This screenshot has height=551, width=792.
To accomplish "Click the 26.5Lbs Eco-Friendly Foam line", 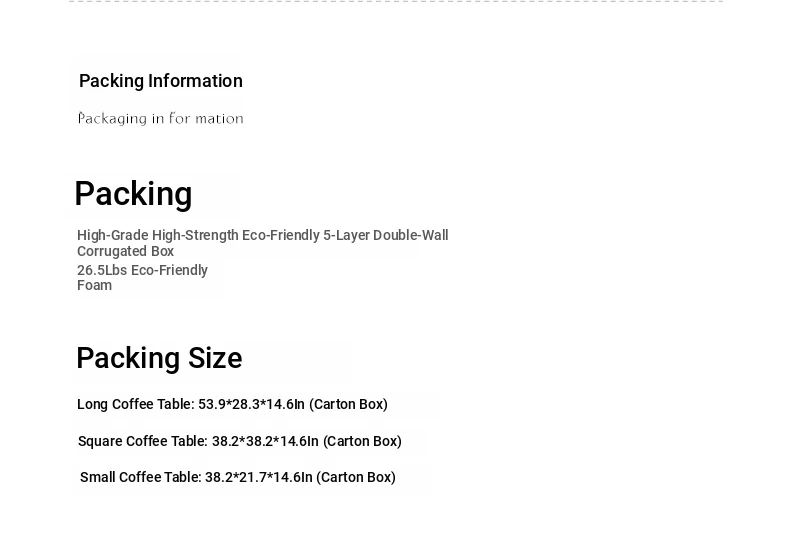I will [142, 277].
